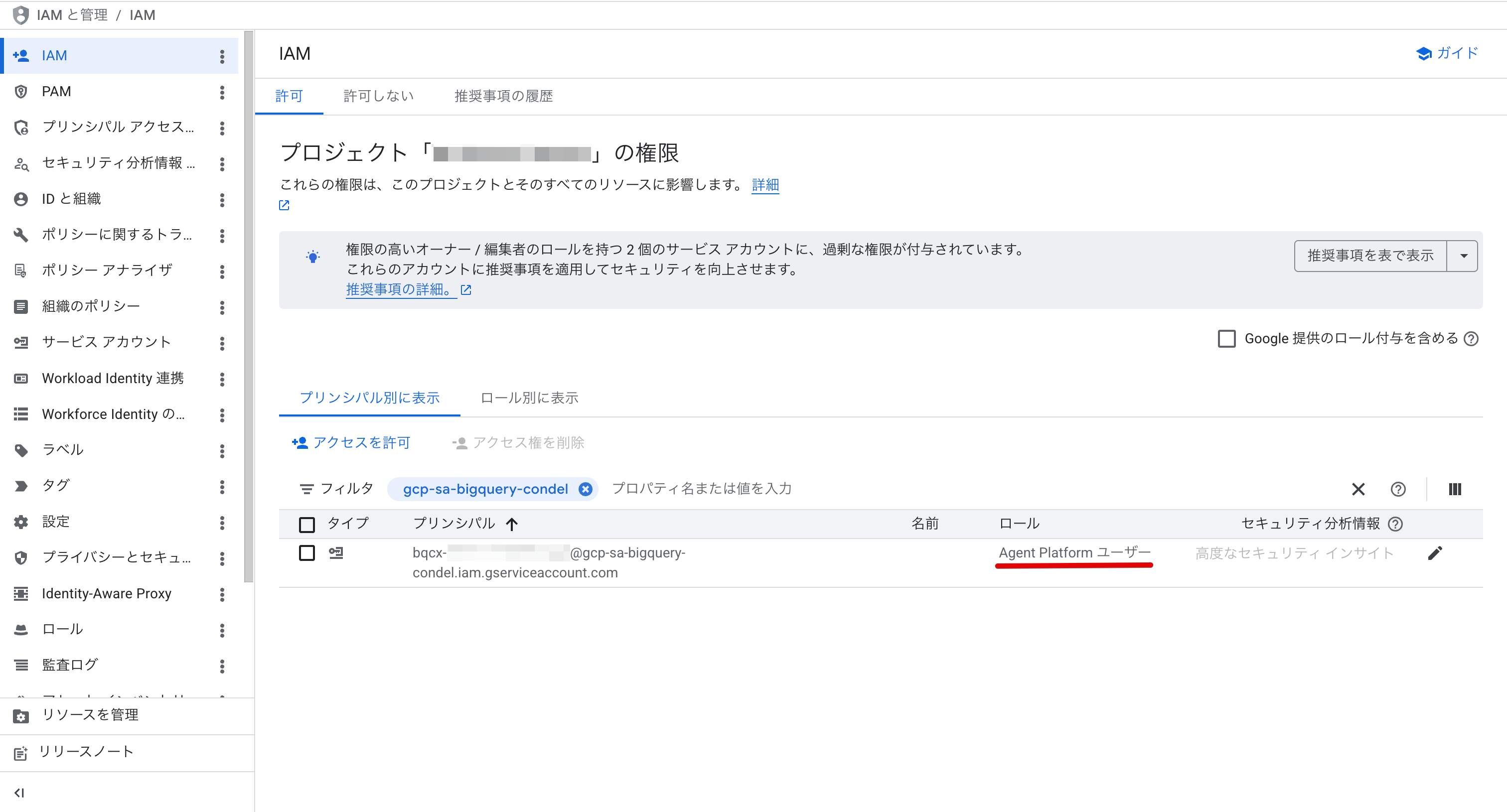Open more options for PAM sidebar item
The width and height of the screenshot is (1507, 812).
point(222,92)
